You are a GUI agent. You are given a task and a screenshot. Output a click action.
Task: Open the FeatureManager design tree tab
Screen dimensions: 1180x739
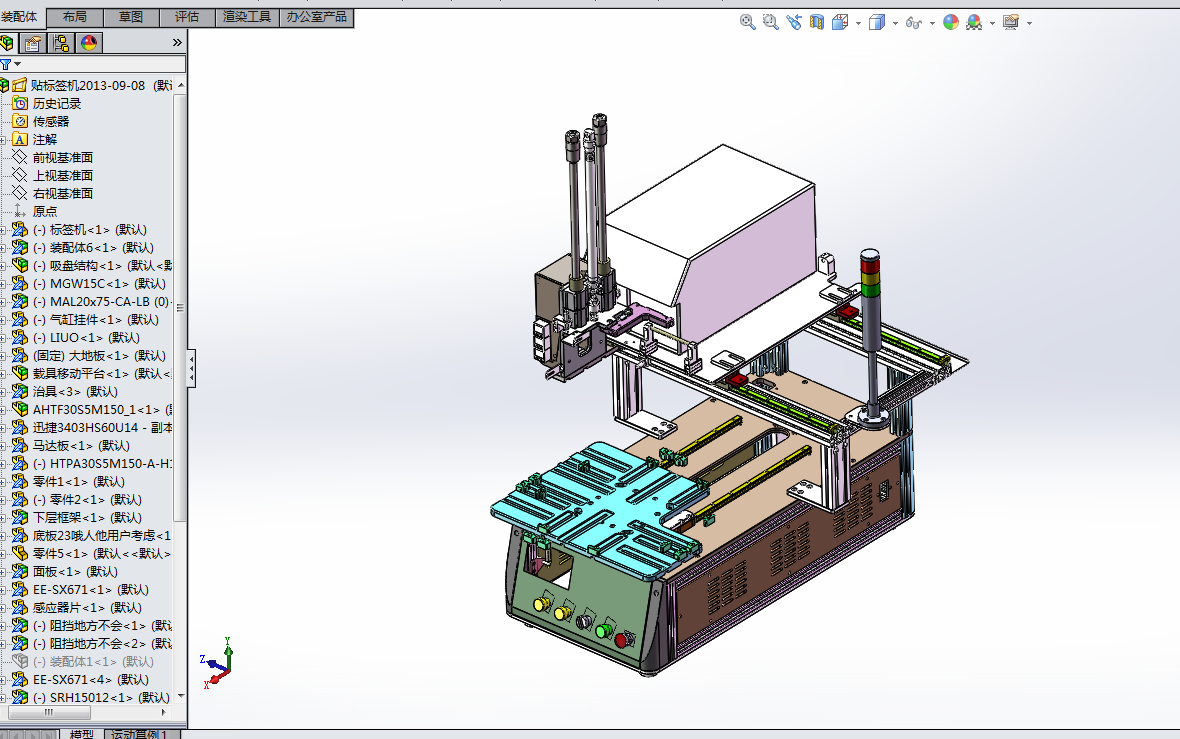coord(8,43)
